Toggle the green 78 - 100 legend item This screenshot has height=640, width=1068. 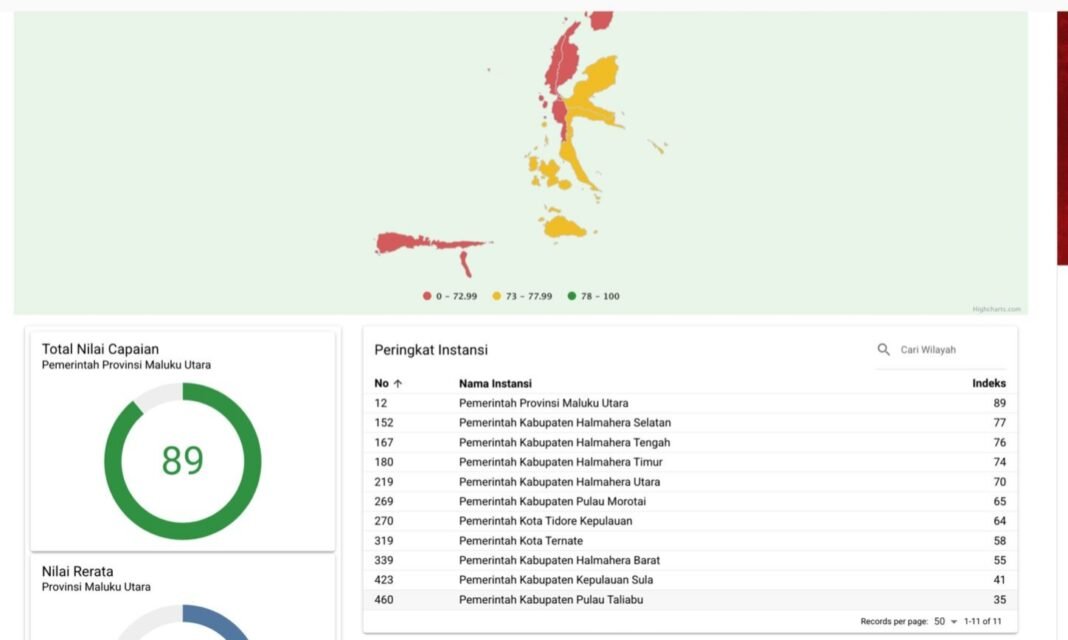click(x=593, y=296)
